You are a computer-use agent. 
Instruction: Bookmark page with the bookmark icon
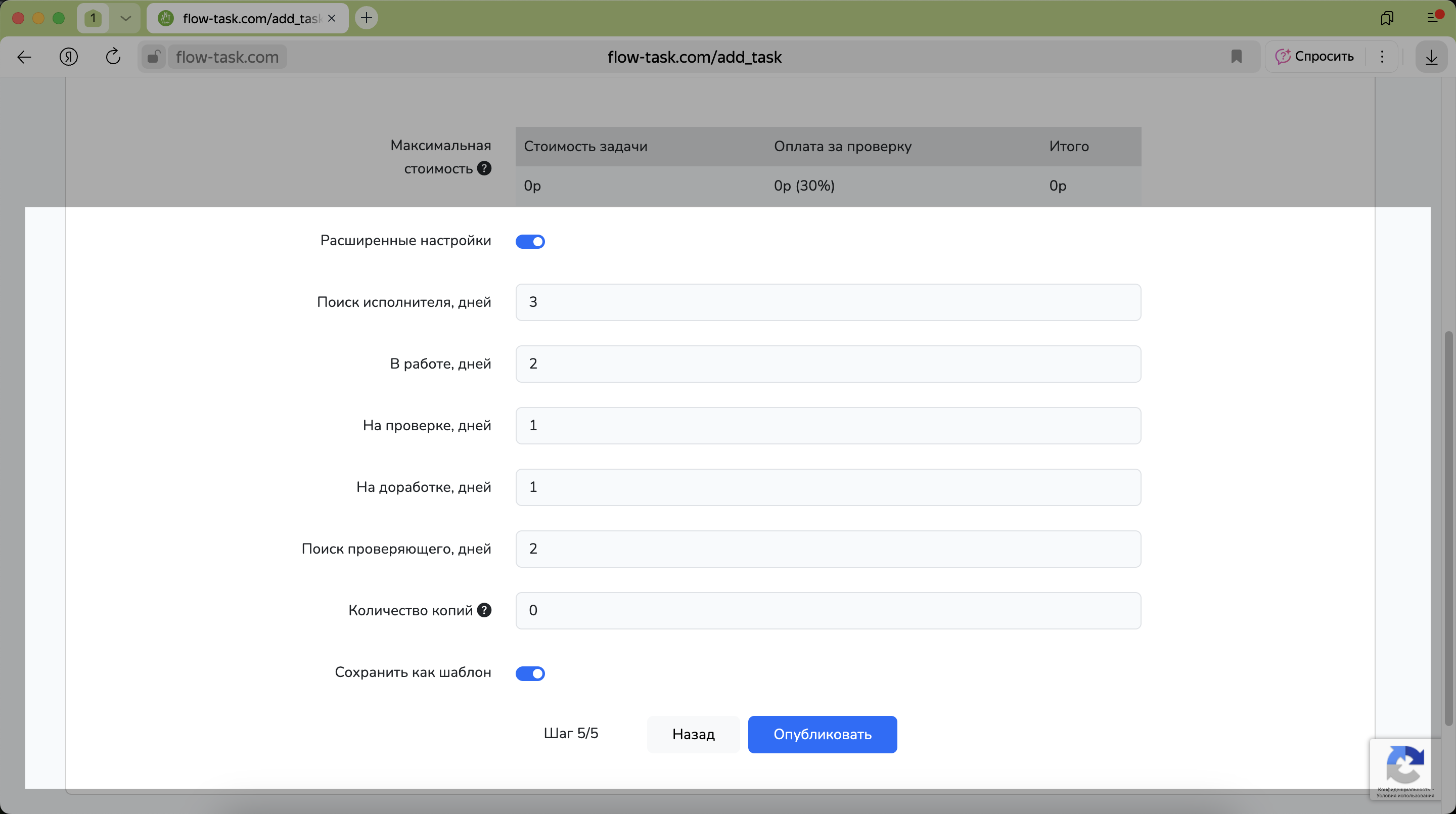1236,57
